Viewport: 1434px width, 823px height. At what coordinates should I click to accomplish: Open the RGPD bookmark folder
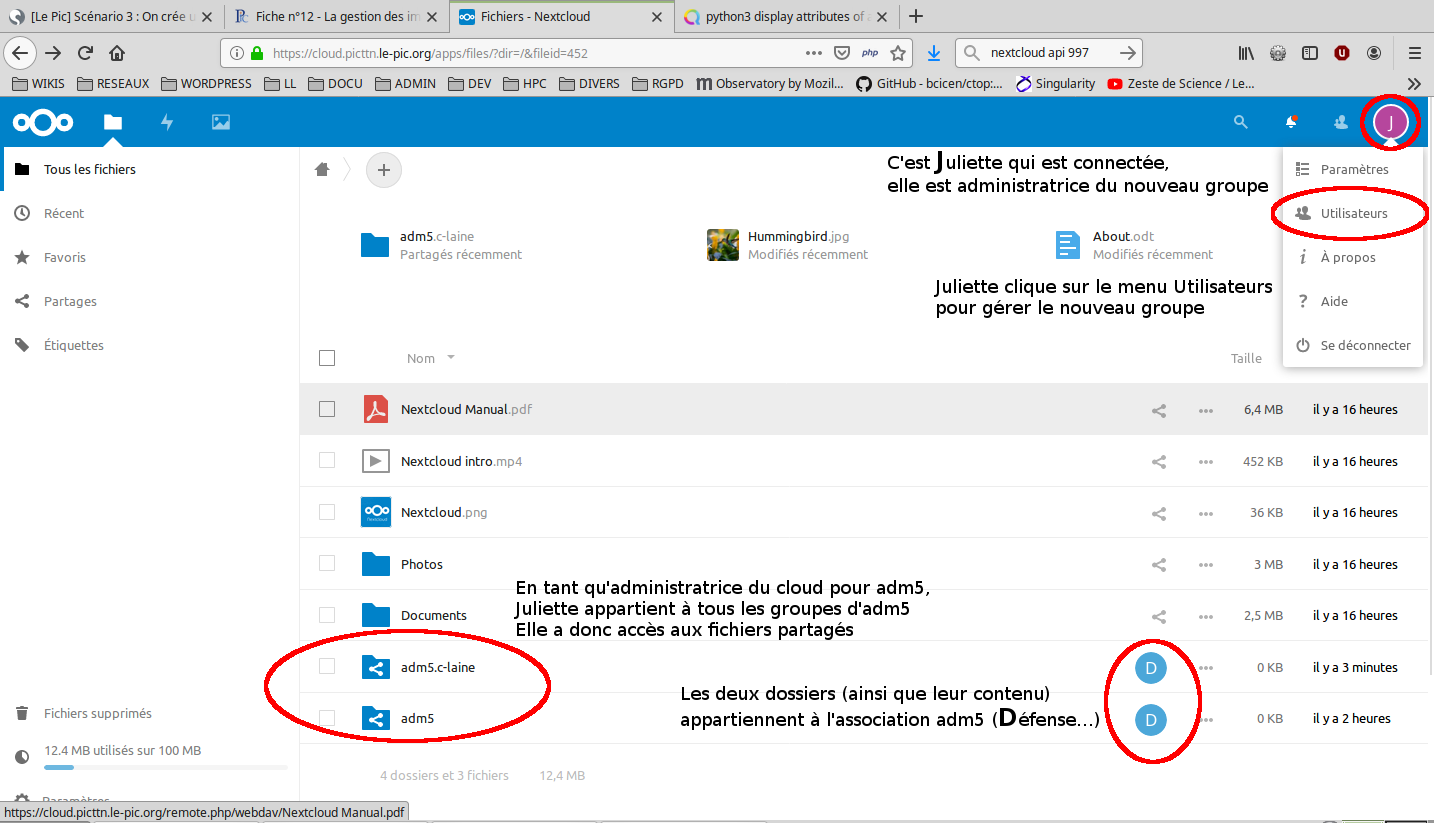656,84
